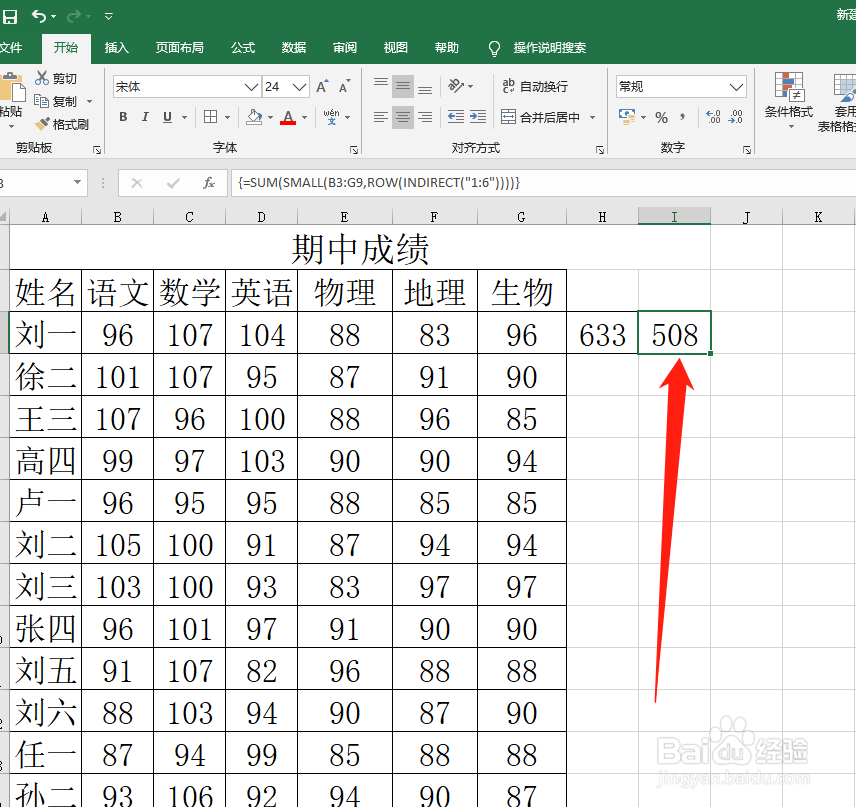Image resolution: width=856 pixels, height=807 pixels.
Task: Switch to the 公式 ribbon tab
Action: pos(243,46)
